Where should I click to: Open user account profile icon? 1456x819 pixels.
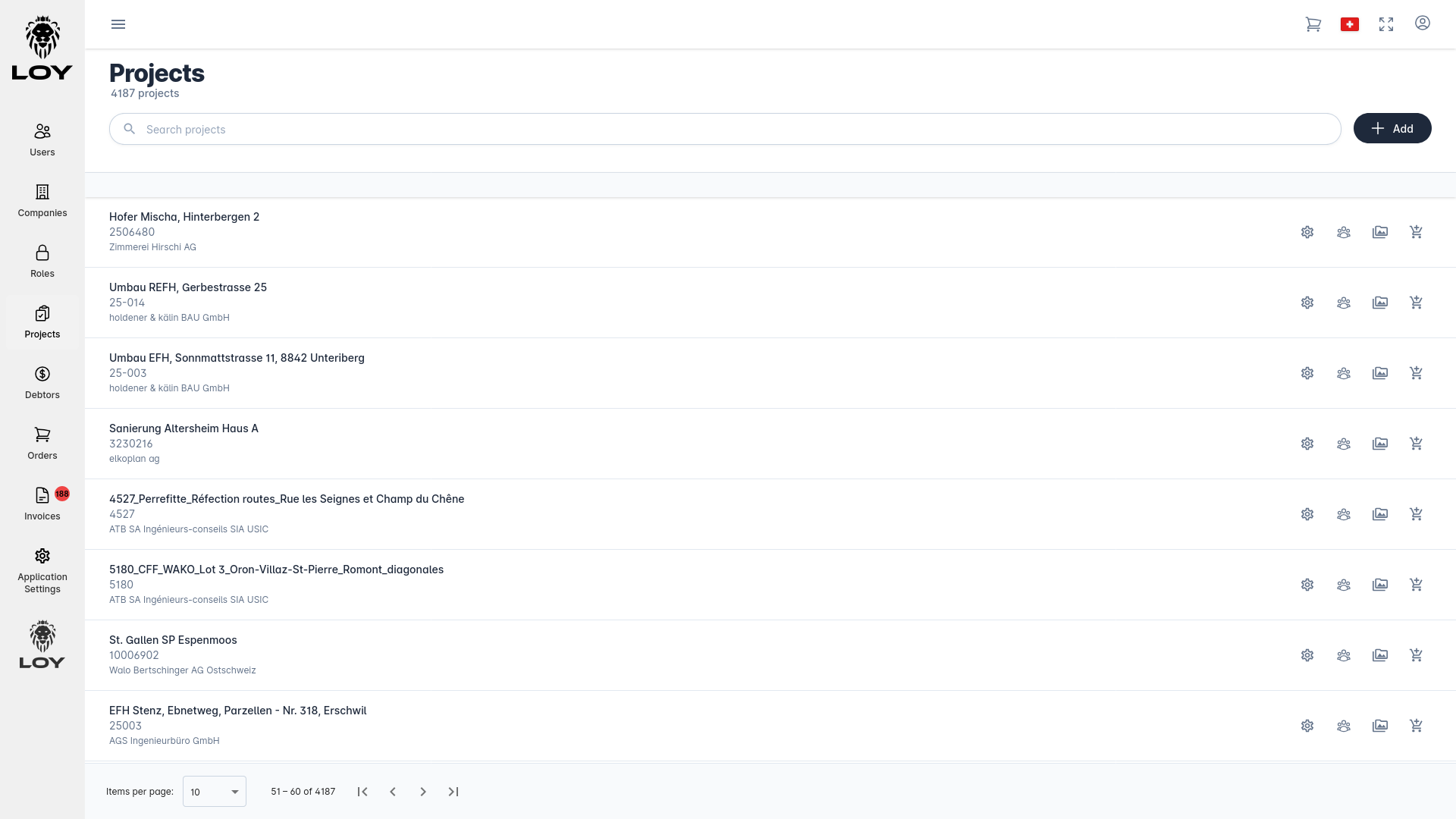(1423, 24)
